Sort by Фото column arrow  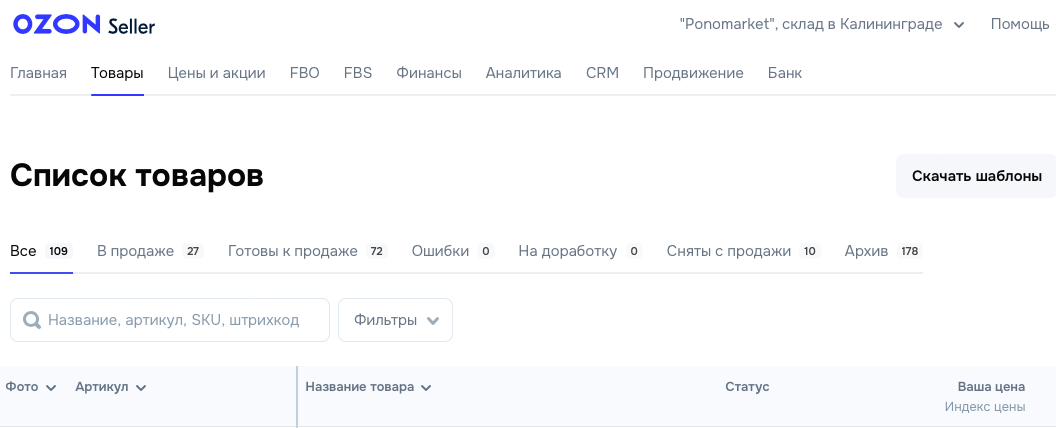[x=51, y=388]
